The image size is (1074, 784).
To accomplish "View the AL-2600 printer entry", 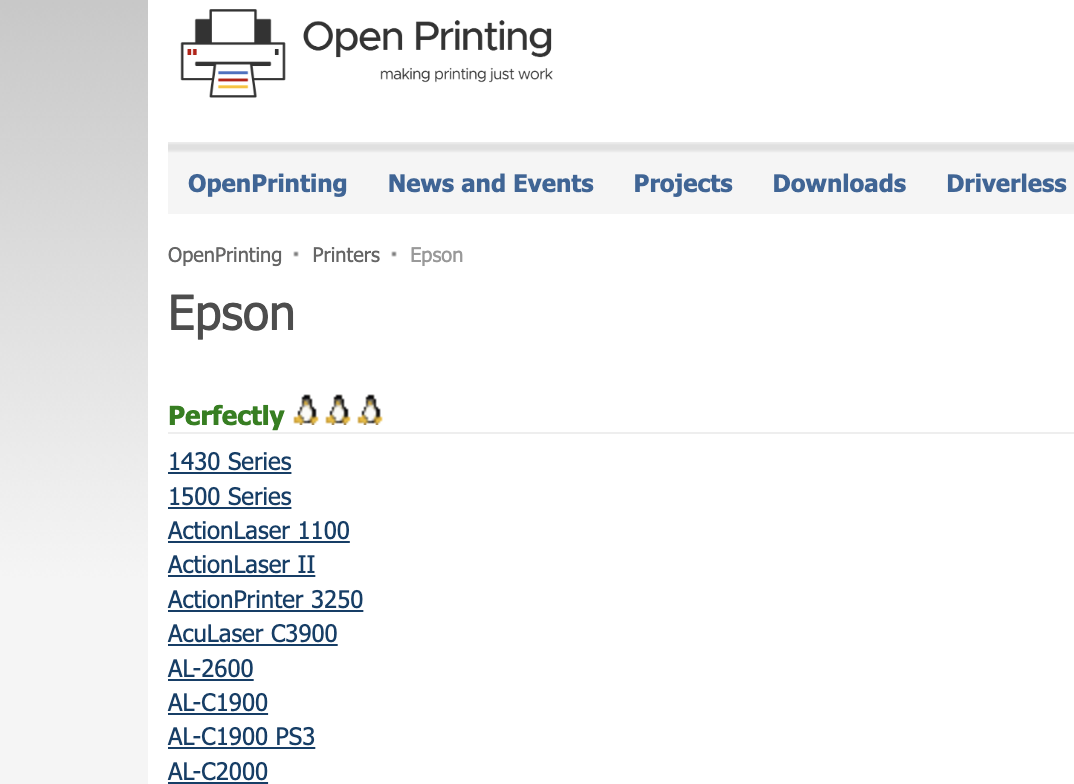I will (211, 668).
